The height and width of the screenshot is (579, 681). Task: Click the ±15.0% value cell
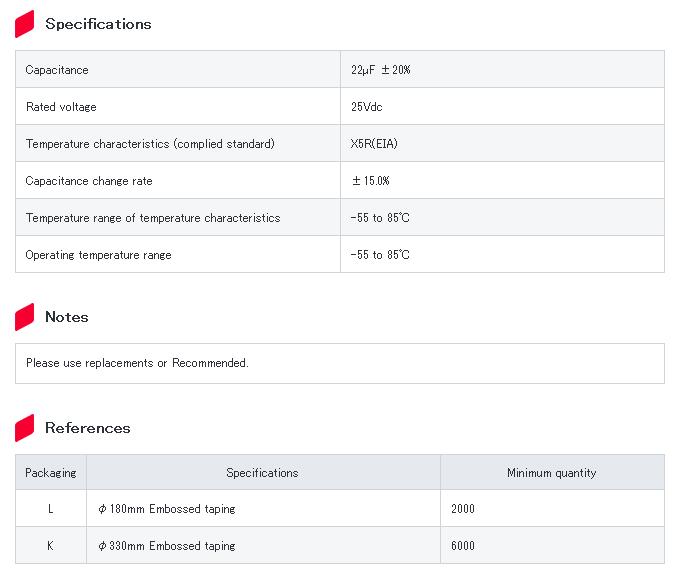click(370, 181)
